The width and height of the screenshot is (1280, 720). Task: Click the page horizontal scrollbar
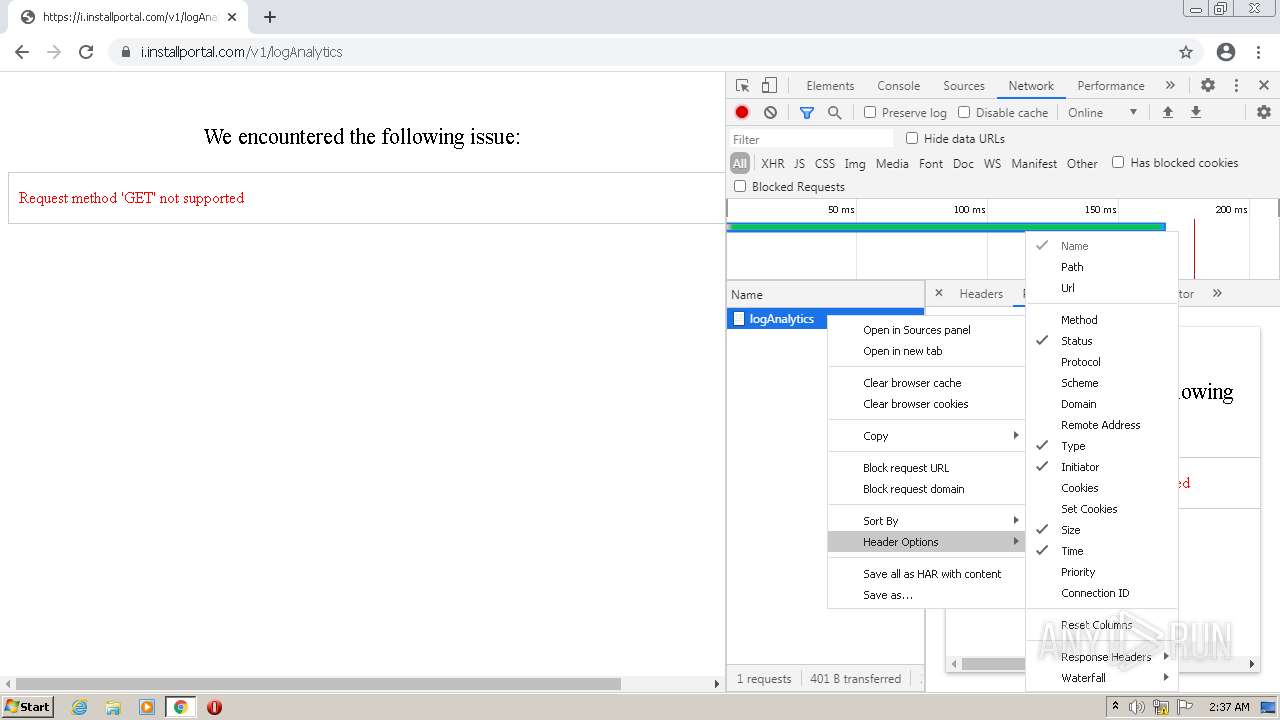coord(319,684)
